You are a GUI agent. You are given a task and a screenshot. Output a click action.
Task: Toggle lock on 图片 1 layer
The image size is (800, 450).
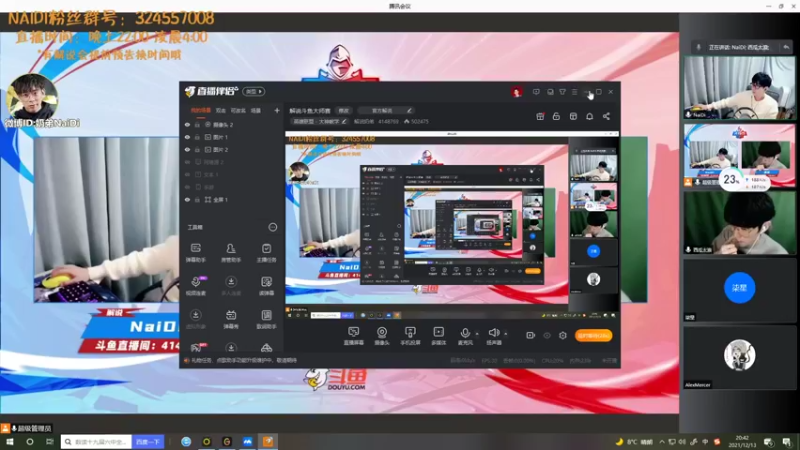[x=197, y=137]
